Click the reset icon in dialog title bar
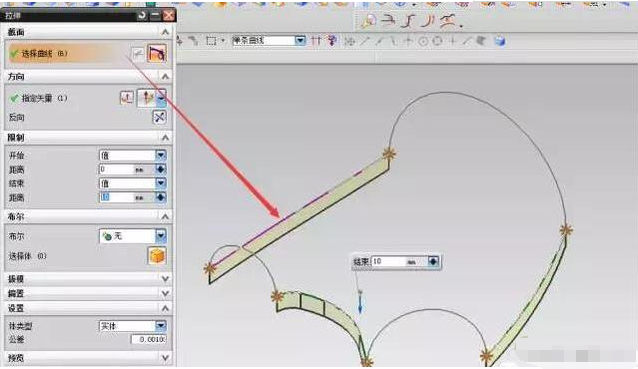Screen dimensions: 638x369 142,15
